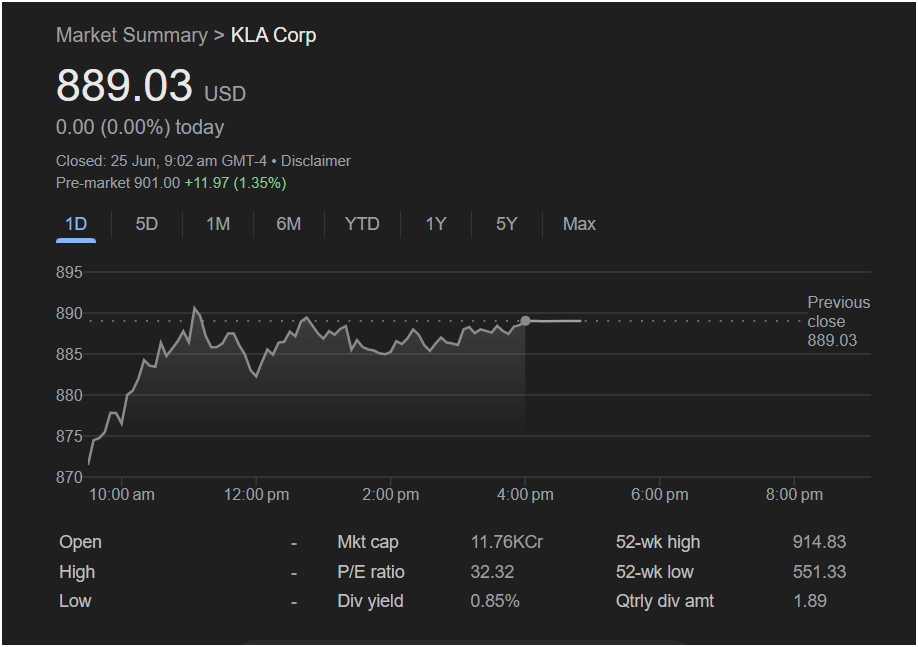Screen dimensions: 918x647
Task: Click the Div yield value 0.85%
Action: 495,601
